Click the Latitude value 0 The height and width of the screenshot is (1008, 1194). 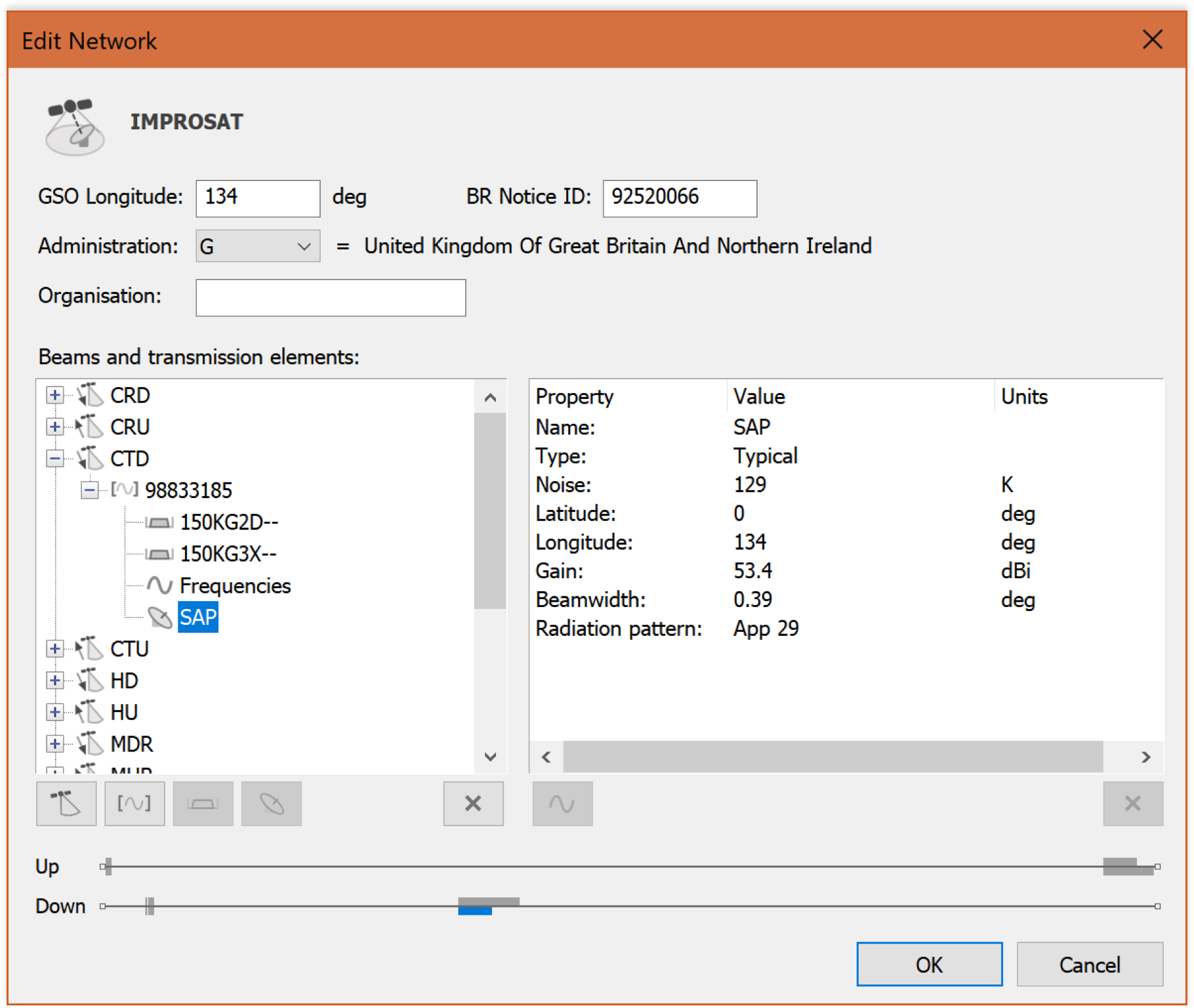point(739,513)
